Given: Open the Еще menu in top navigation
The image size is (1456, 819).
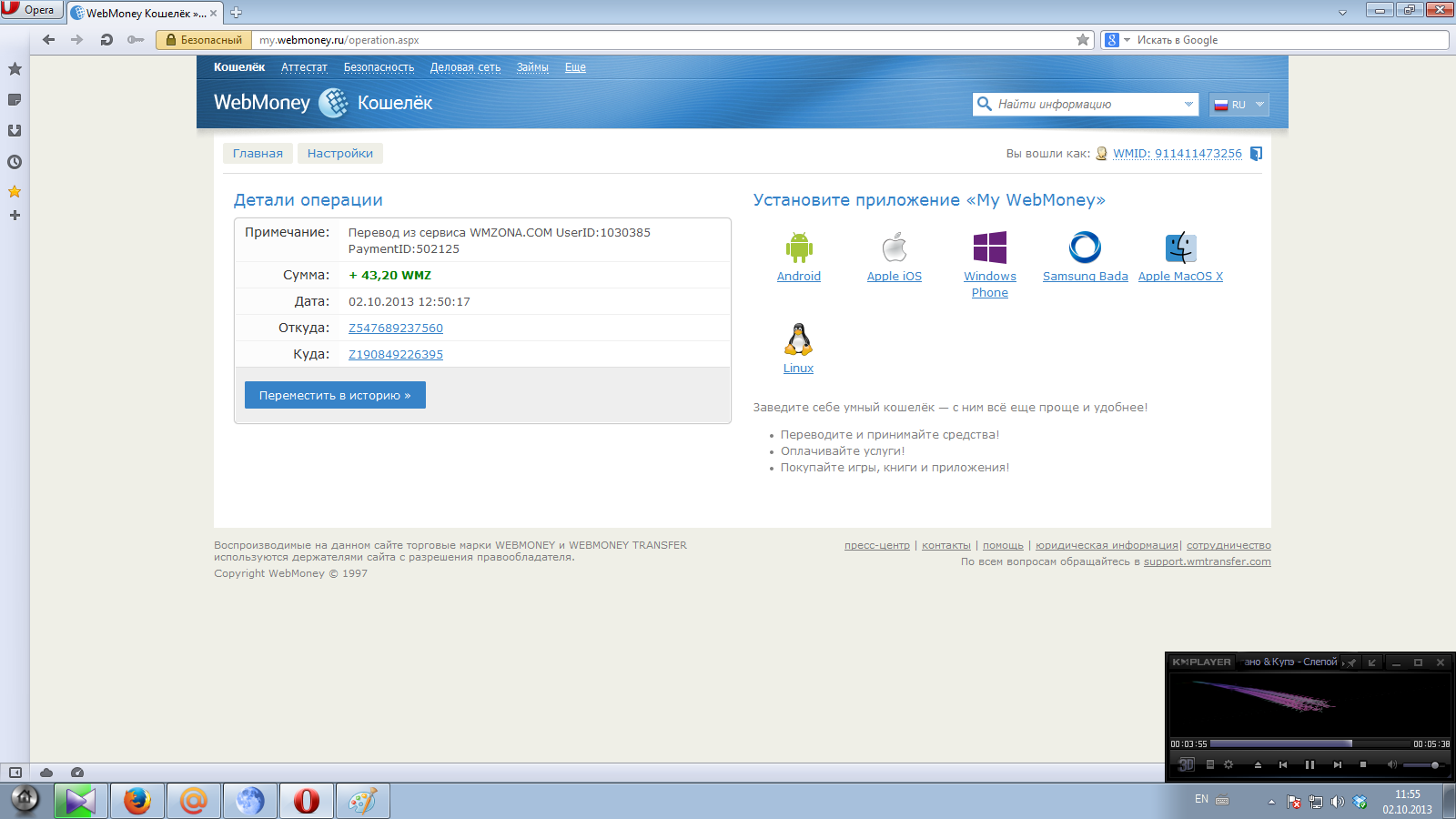Looking at the screenshot, I should point(575,67).
